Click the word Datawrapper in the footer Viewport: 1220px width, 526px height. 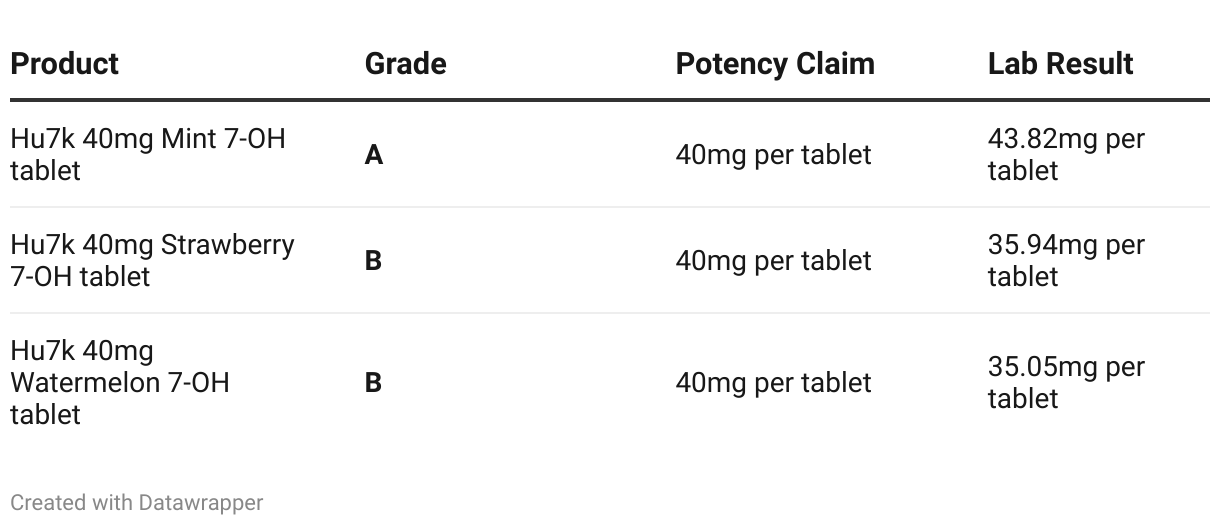[201, 502]
